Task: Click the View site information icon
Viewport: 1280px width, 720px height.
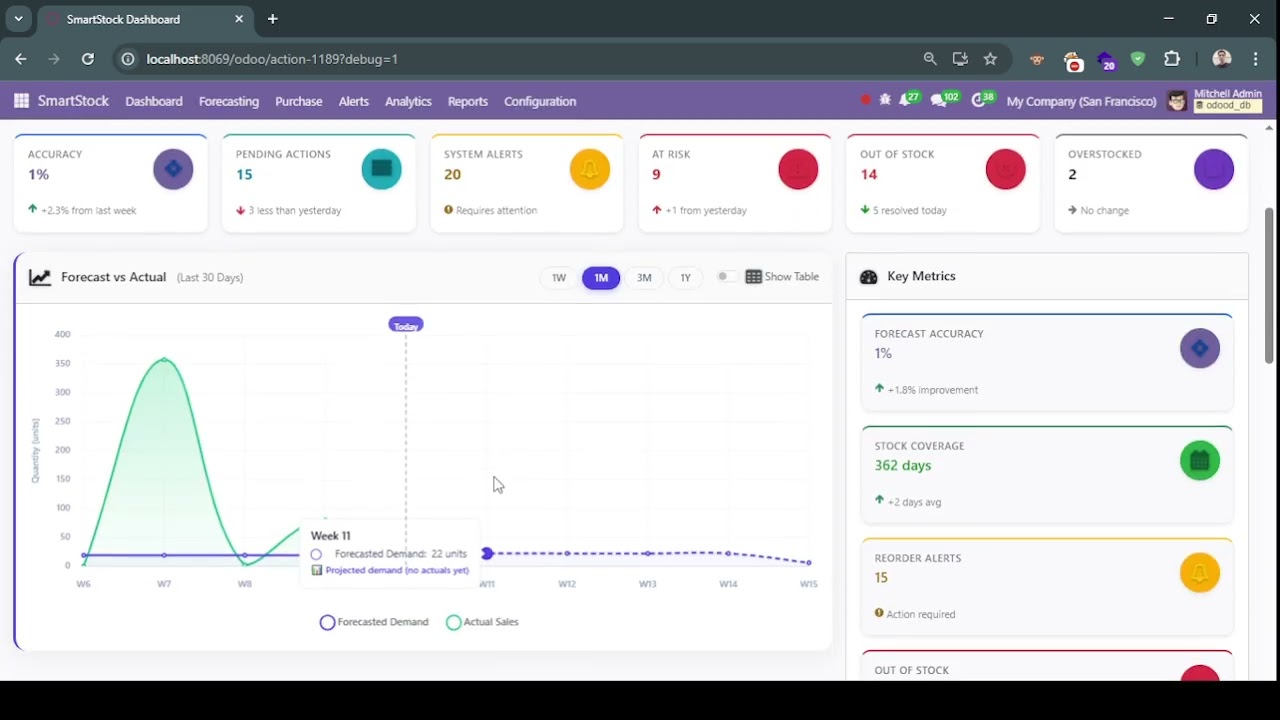Action: pyautogui.click(x=128, y=59)
